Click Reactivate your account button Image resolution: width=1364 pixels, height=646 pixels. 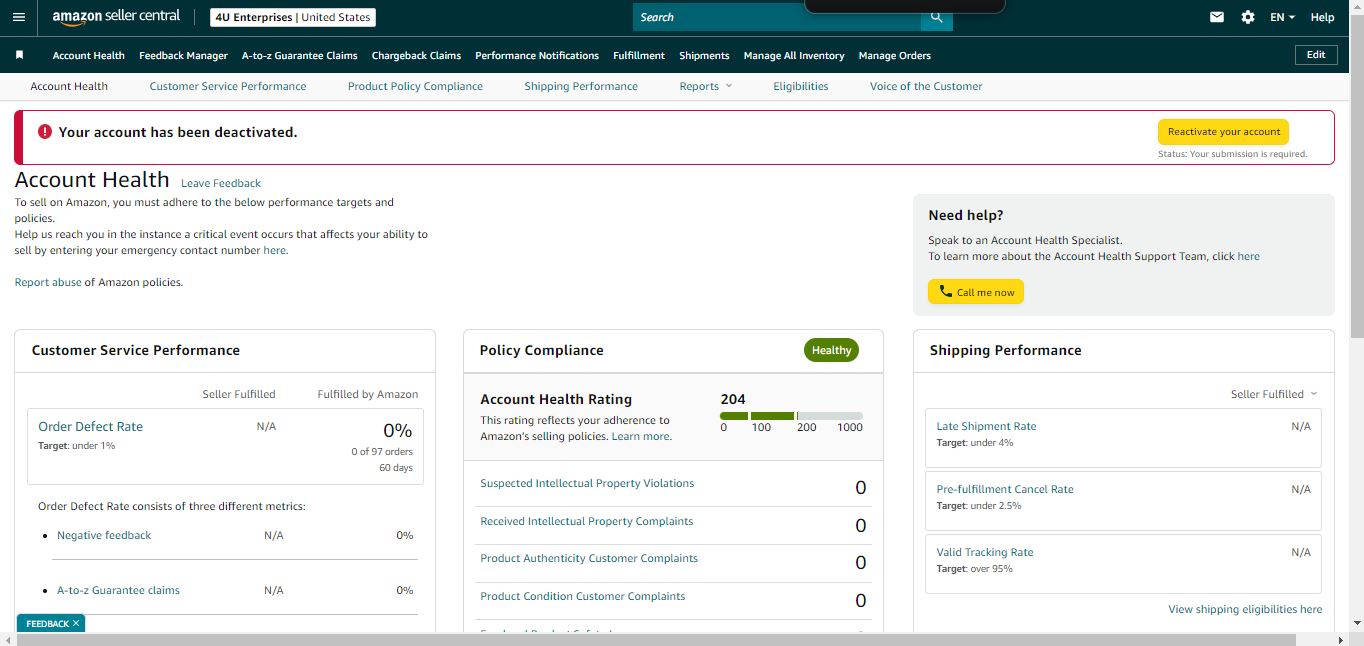(x=1224, y=132)
